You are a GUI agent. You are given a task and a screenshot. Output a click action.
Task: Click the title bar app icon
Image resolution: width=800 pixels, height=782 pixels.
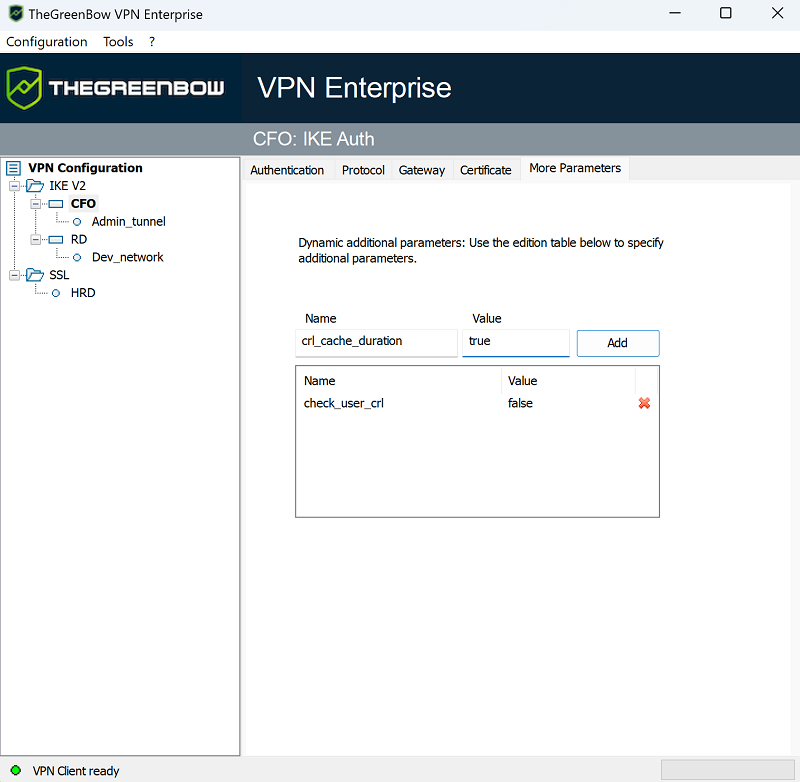pyautogui.click(x=16, y=14)
